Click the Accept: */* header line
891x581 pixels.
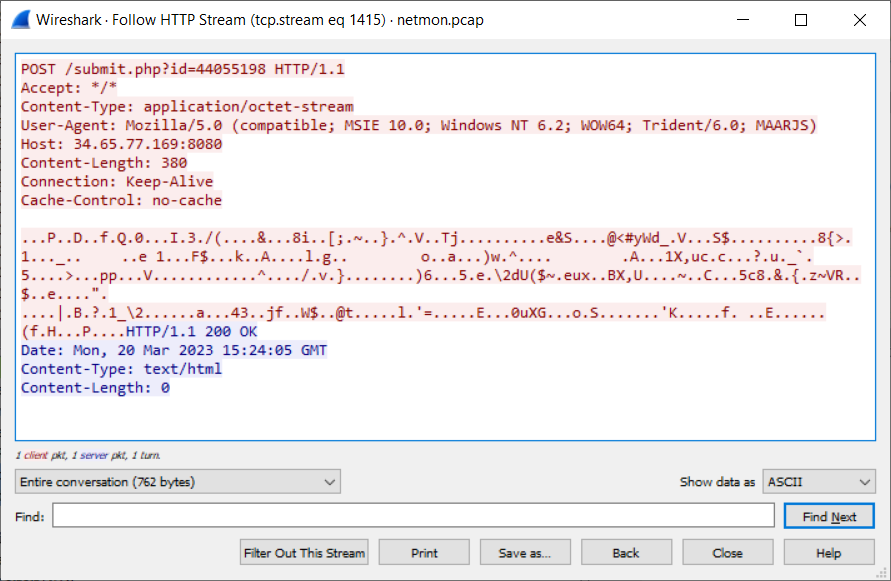tap(69, 88)
